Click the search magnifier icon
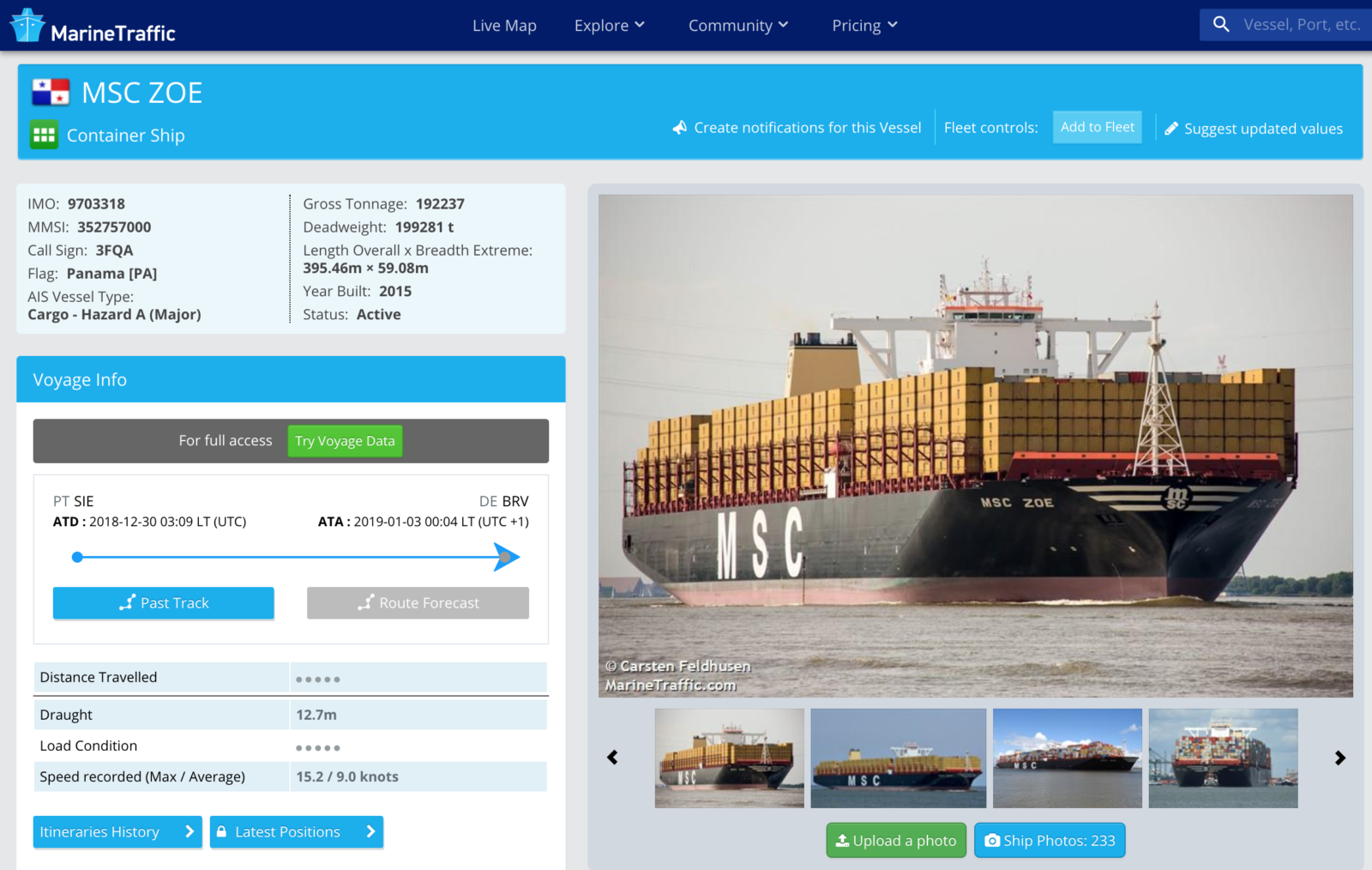1372x870 pixels. click(x=1221, y=25)
